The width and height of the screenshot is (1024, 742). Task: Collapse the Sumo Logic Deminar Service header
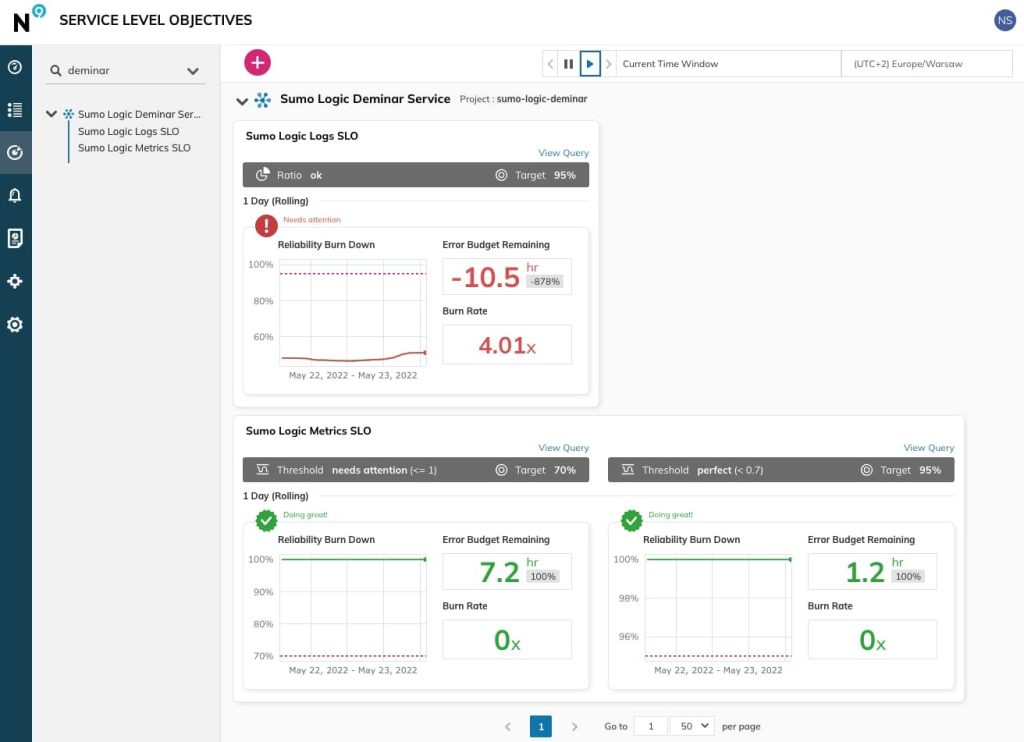[x=241, y=100]
